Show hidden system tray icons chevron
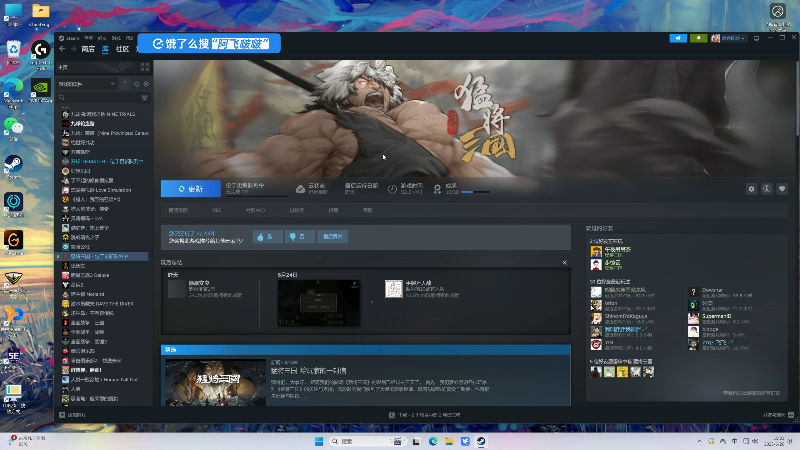The width and height of the screenshot is (800, 450). tap(699, 441)
